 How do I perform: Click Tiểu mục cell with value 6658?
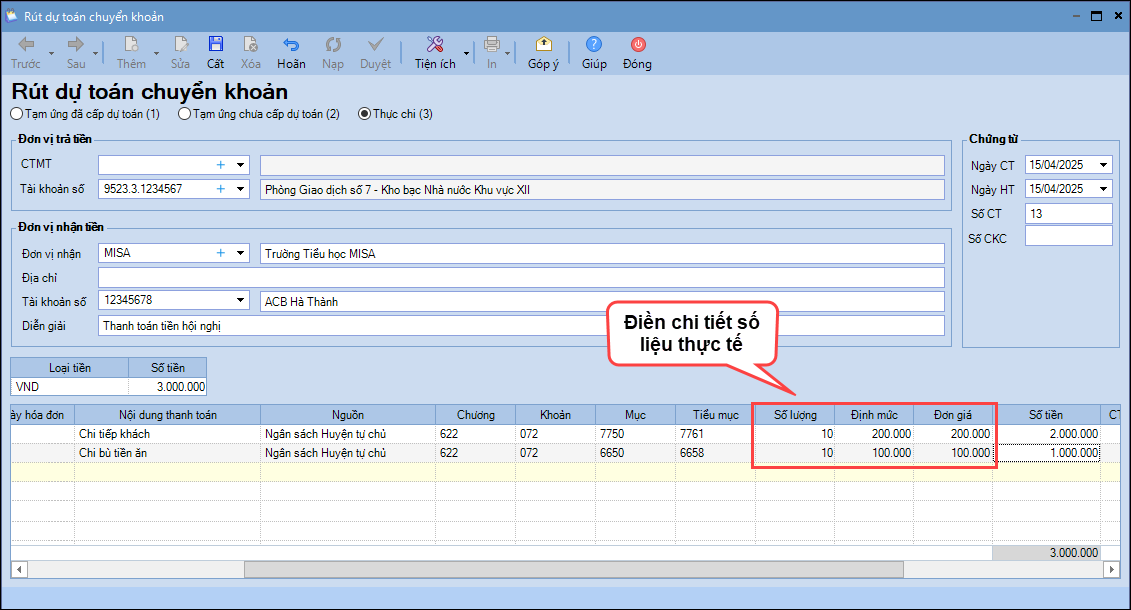716,453
